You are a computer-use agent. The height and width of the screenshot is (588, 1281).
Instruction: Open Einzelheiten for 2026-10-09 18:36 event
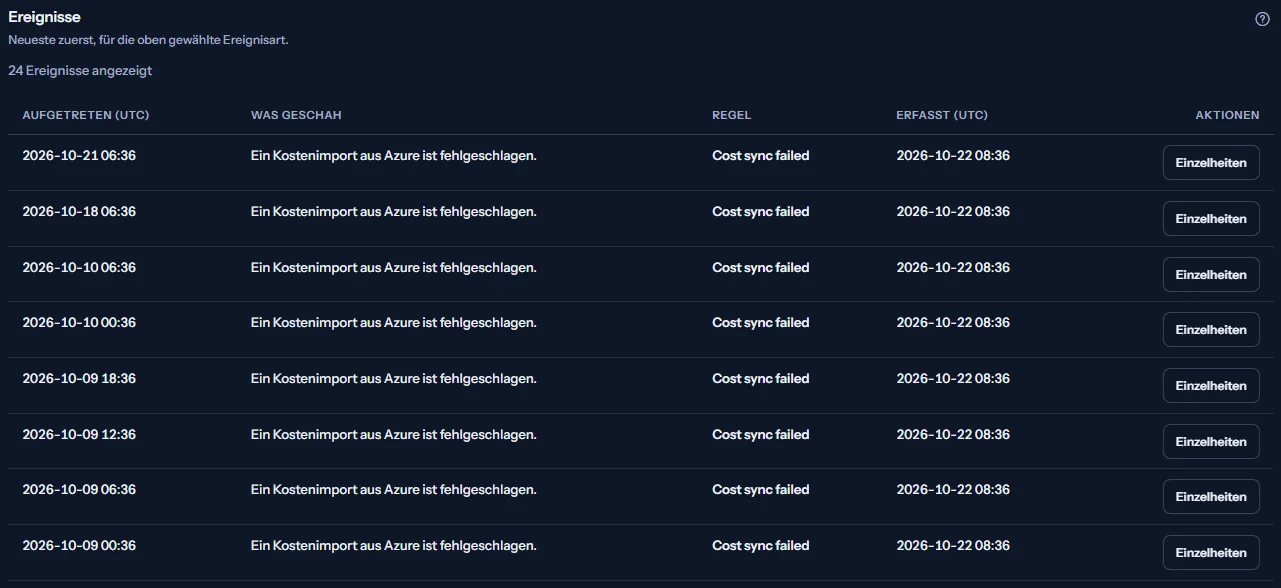[x=1211, y=386]
